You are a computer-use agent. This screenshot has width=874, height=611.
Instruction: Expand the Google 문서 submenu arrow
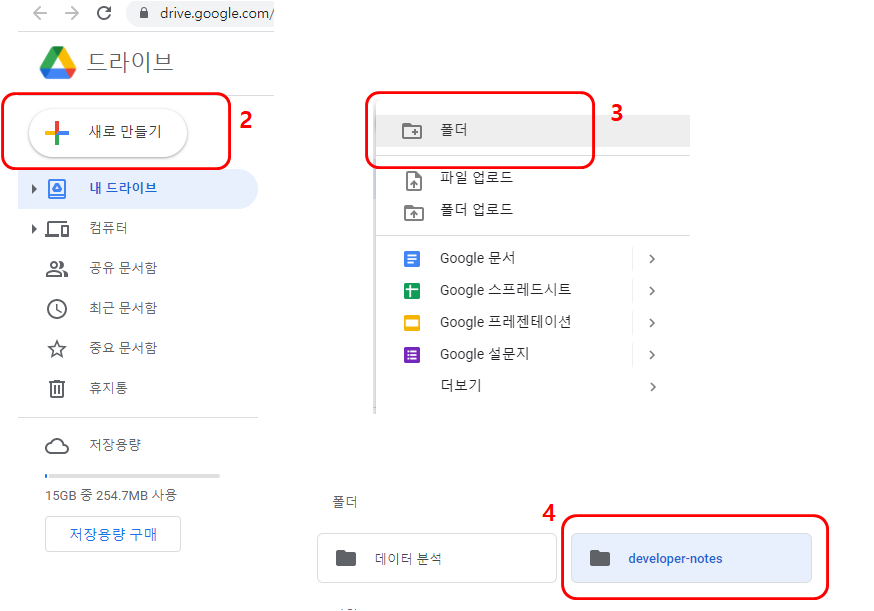[x=652, y=259]
